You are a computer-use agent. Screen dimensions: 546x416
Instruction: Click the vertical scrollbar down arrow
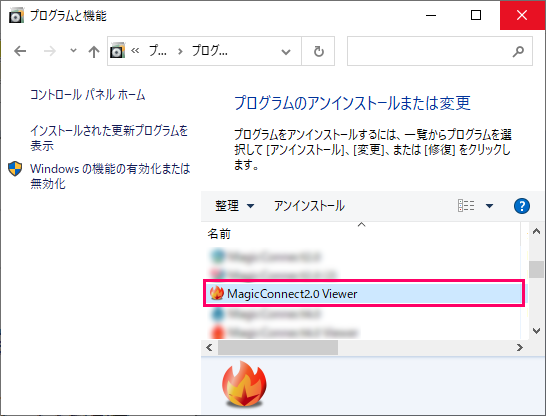[x=536, y=330]
